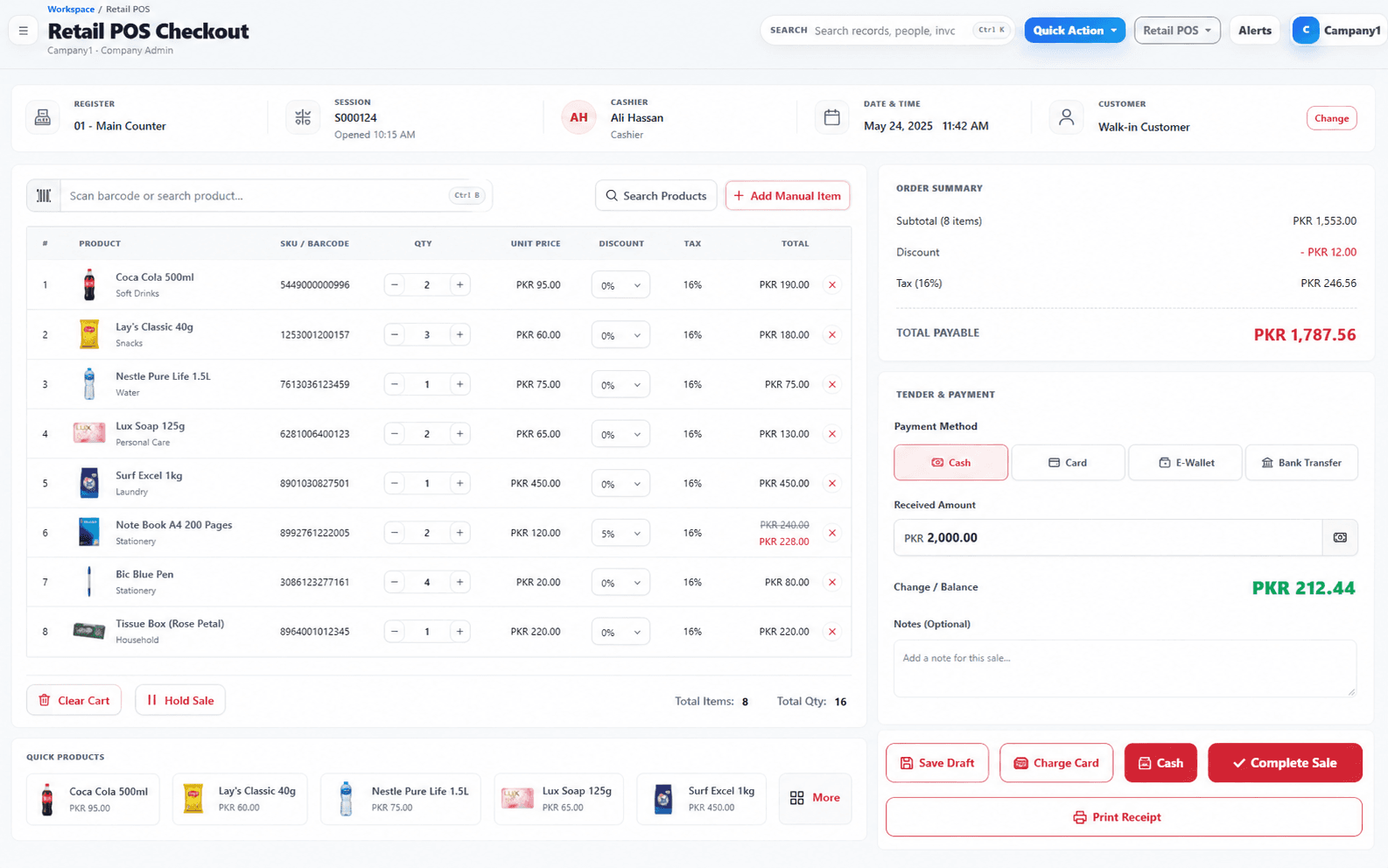Click Add Manual Item button
Image resolution: width=1388 pixels, height=868 pixels.
coord(788,196)
